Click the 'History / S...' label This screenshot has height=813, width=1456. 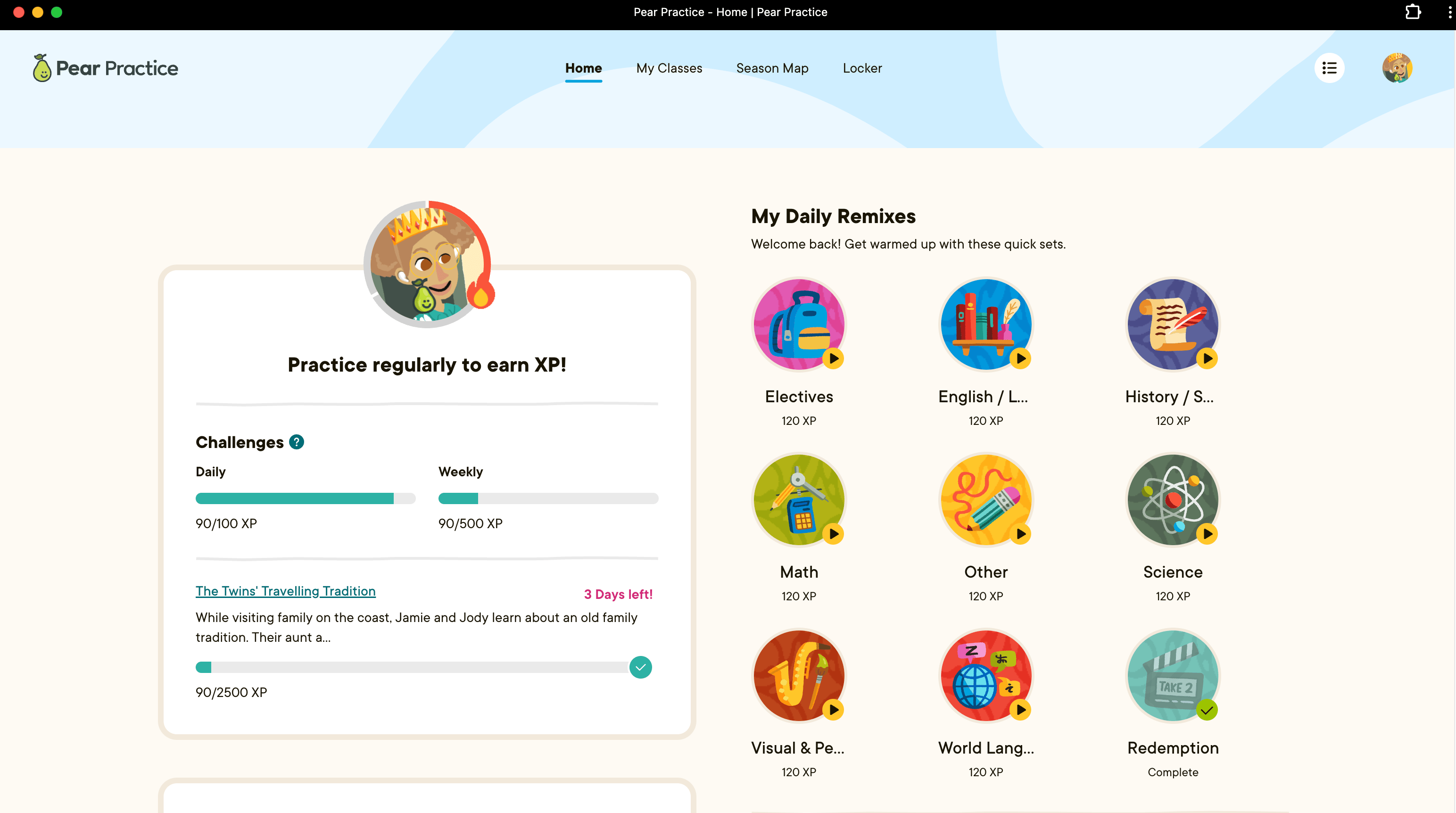point(1169,397)
